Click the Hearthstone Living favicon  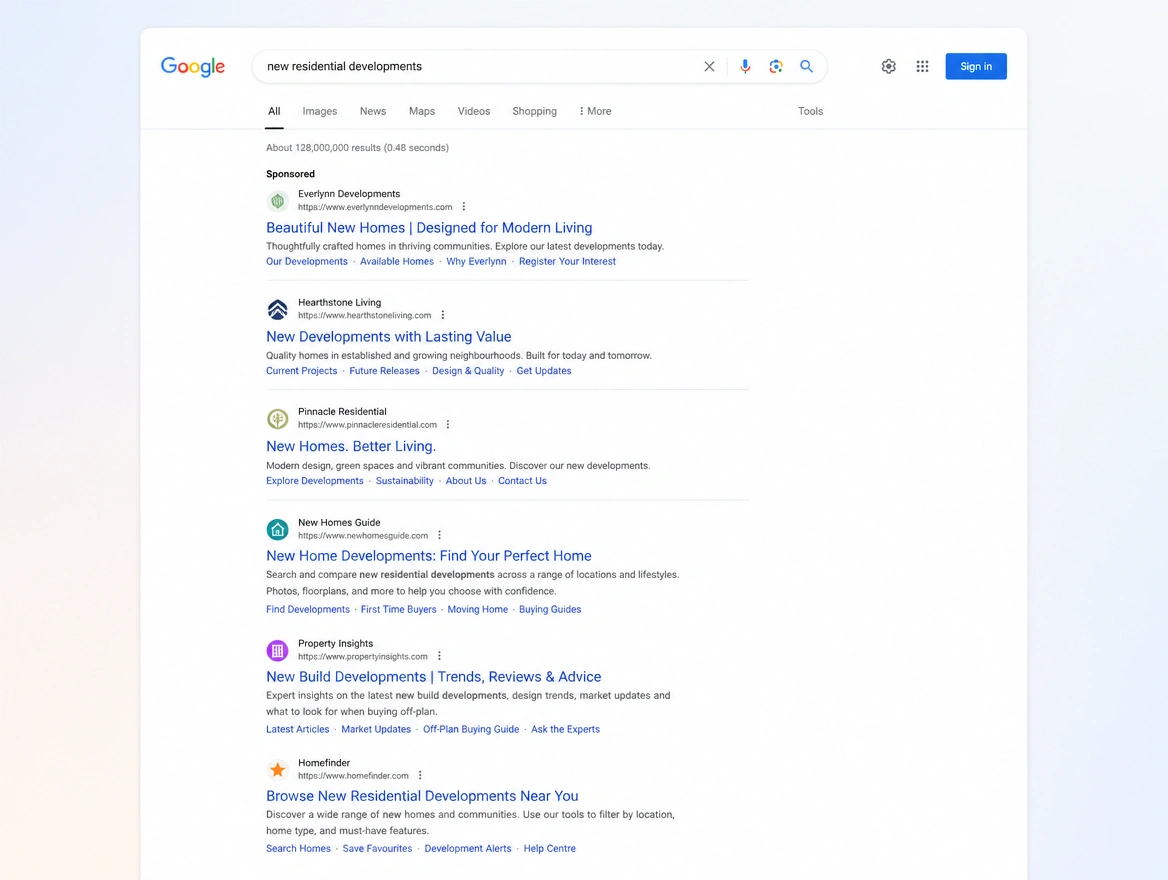(x=278, y=309)
